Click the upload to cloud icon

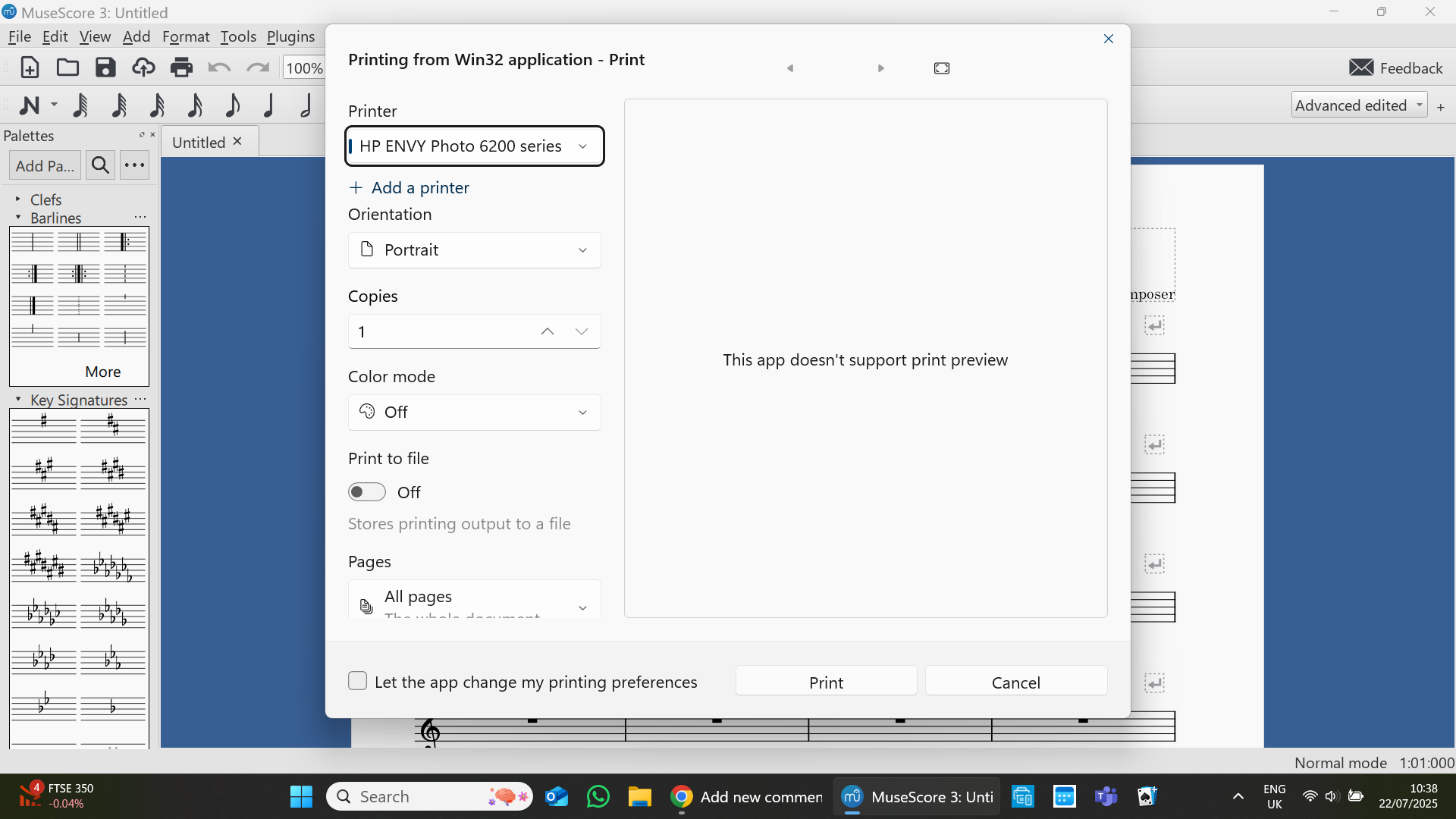pos(143,67)
